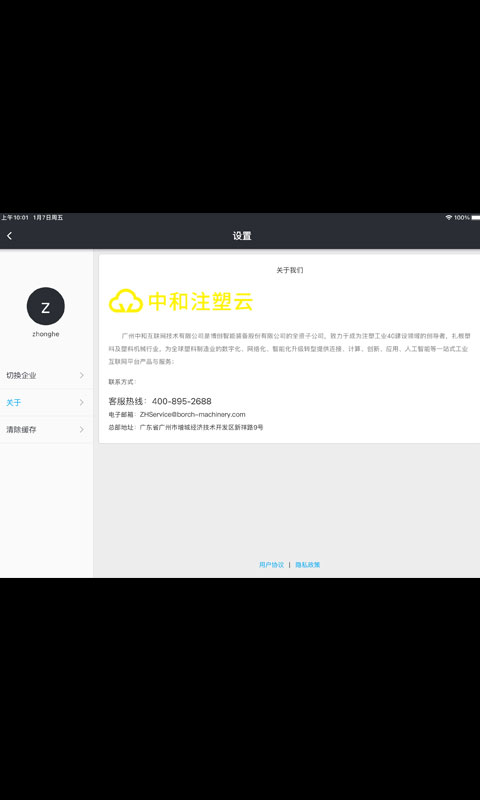Click the 设置 page title
Image resolution: width=480 pixels, height=800 pixels.
(242, 236)
